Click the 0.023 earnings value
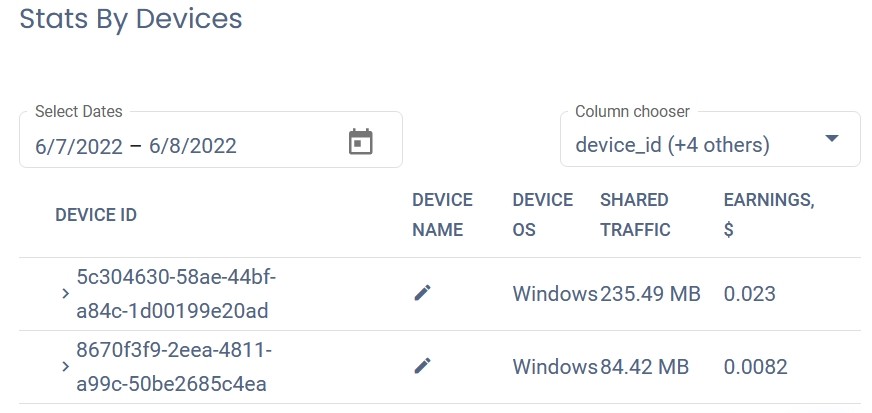 (x=749, y=293)
